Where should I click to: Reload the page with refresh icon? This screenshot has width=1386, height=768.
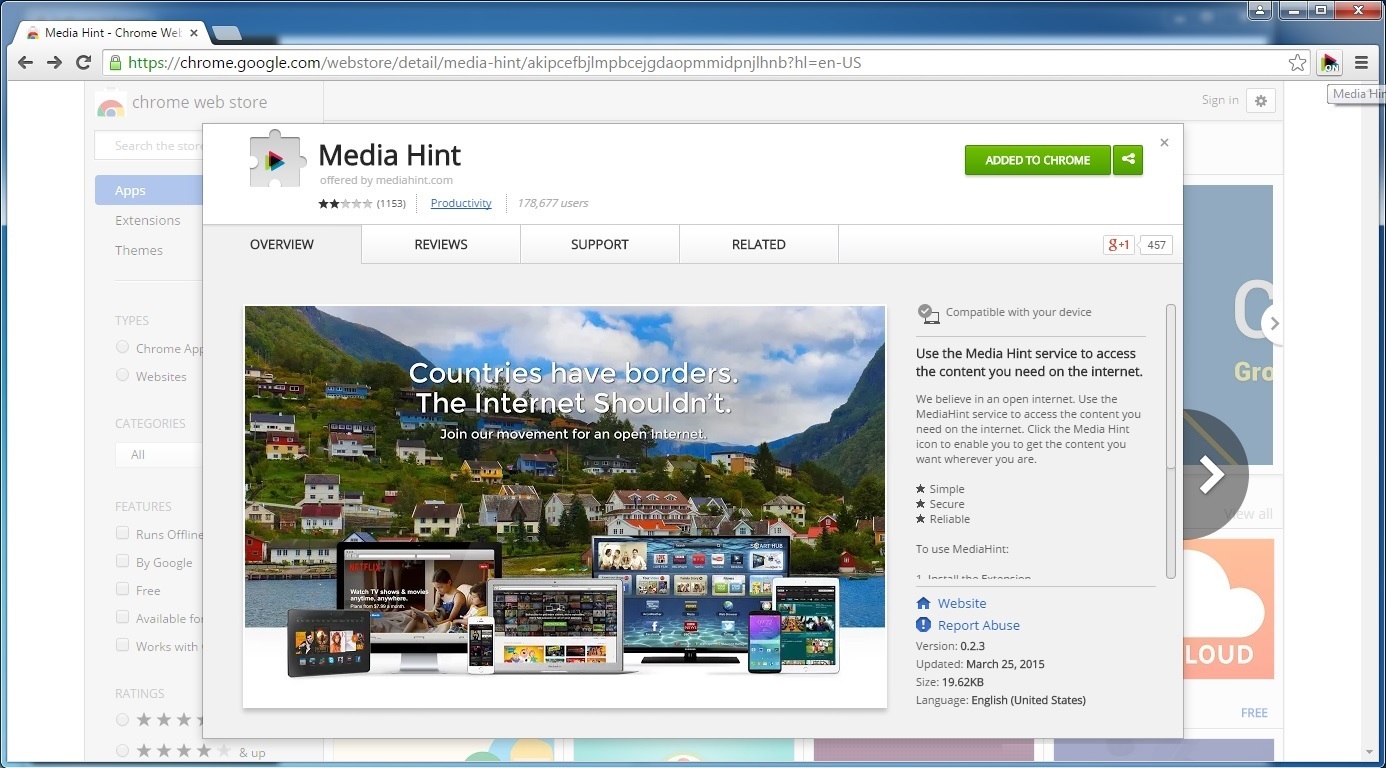coord(84,62)
